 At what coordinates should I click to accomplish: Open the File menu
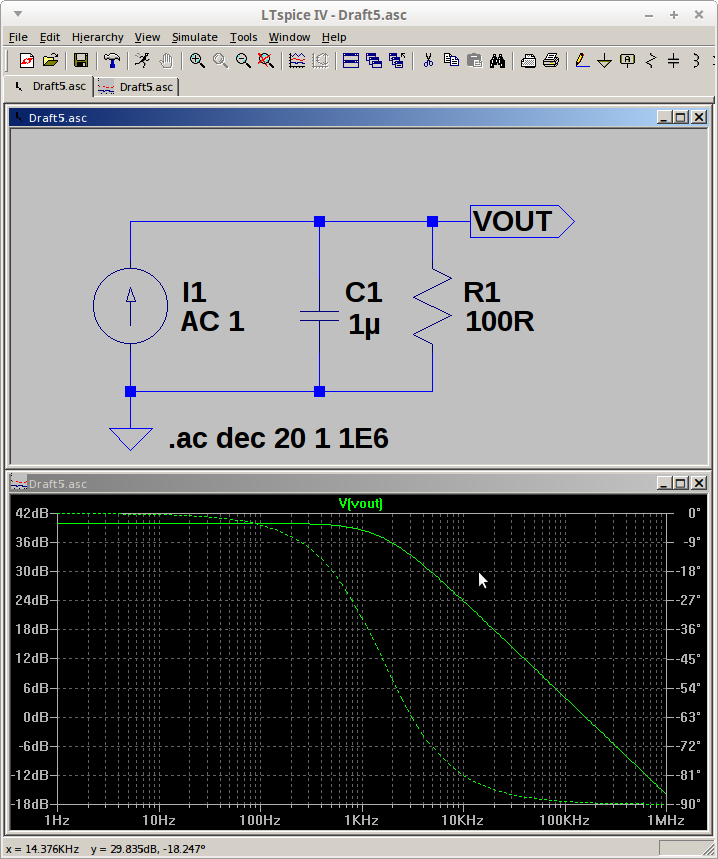pos(18,37)
